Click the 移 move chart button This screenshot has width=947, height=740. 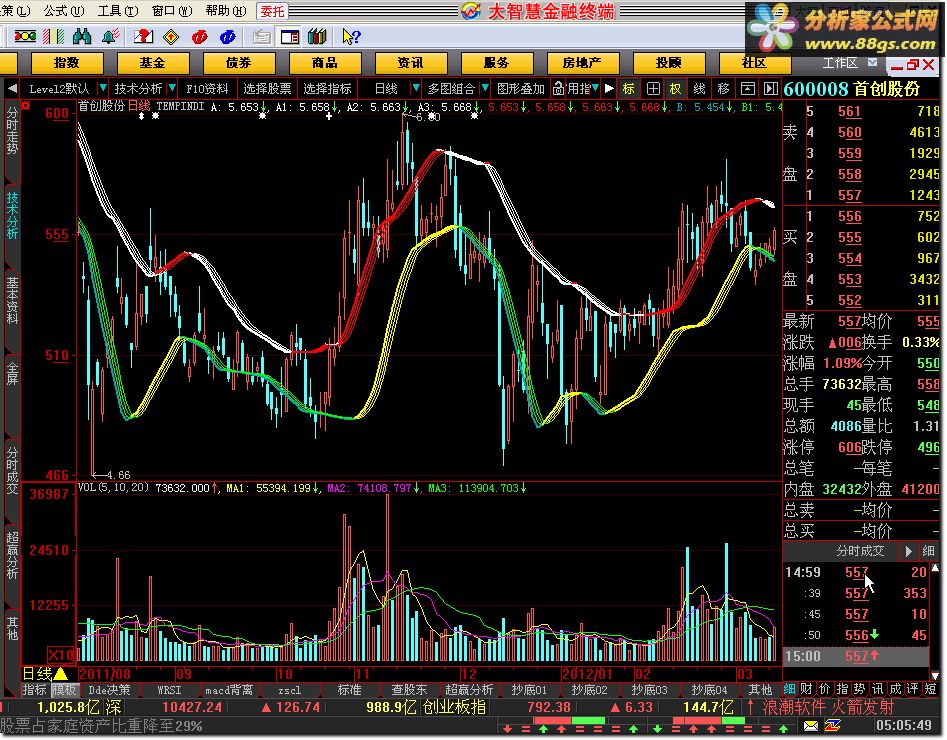click(x=724, y=89)
